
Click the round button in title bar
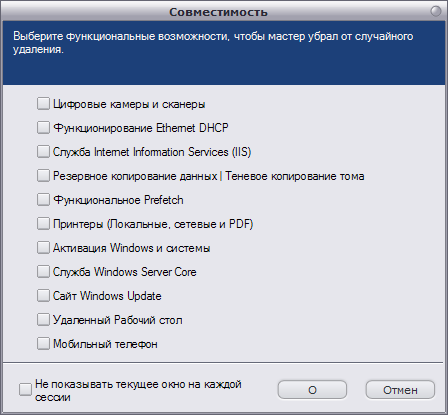436,11
